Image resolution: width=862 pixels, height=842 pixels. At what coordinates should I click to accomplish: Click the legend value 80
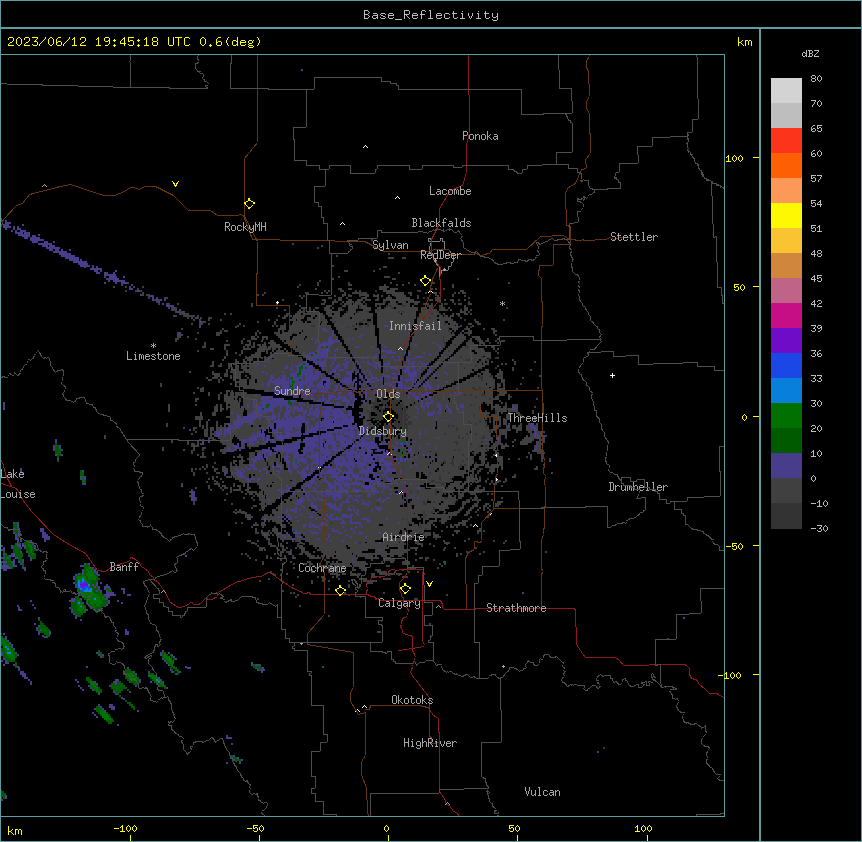[816, 79]
